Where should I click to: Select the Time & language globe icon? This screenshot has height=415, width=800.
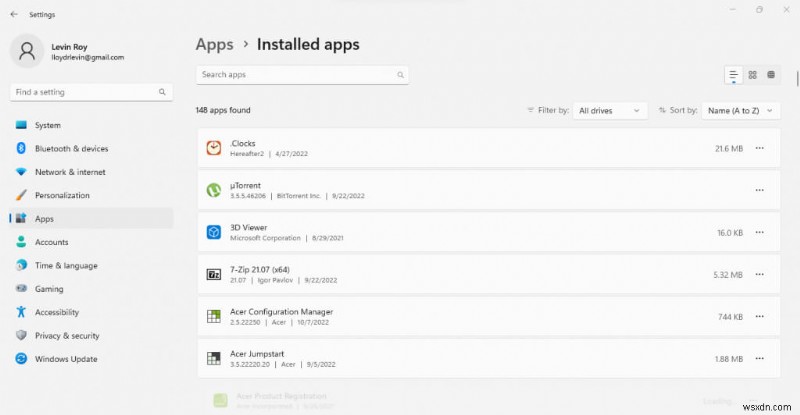coord(21,265)
